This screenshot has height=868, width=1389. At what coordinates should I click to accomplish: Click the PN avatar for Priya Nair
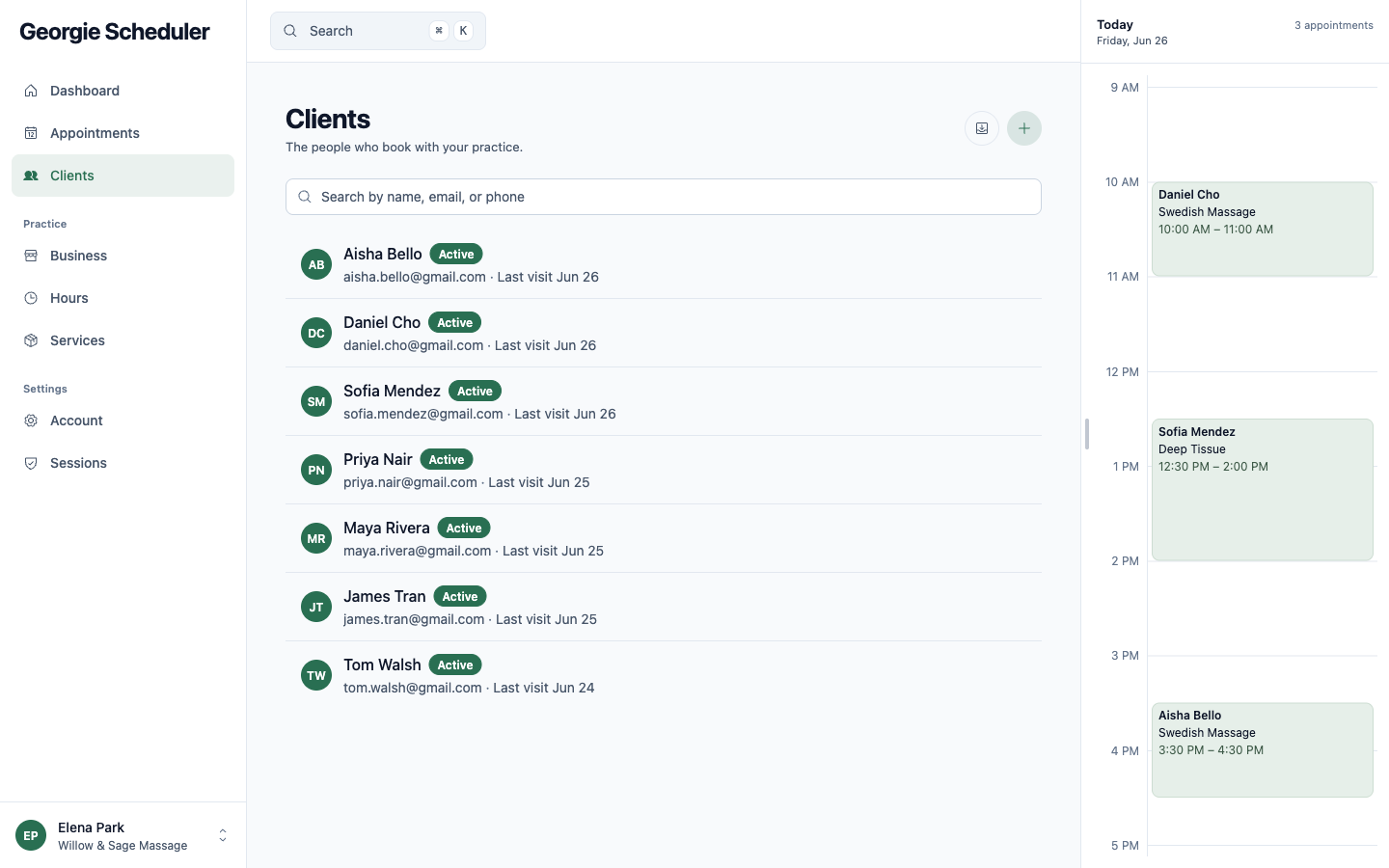coord(316,470)
